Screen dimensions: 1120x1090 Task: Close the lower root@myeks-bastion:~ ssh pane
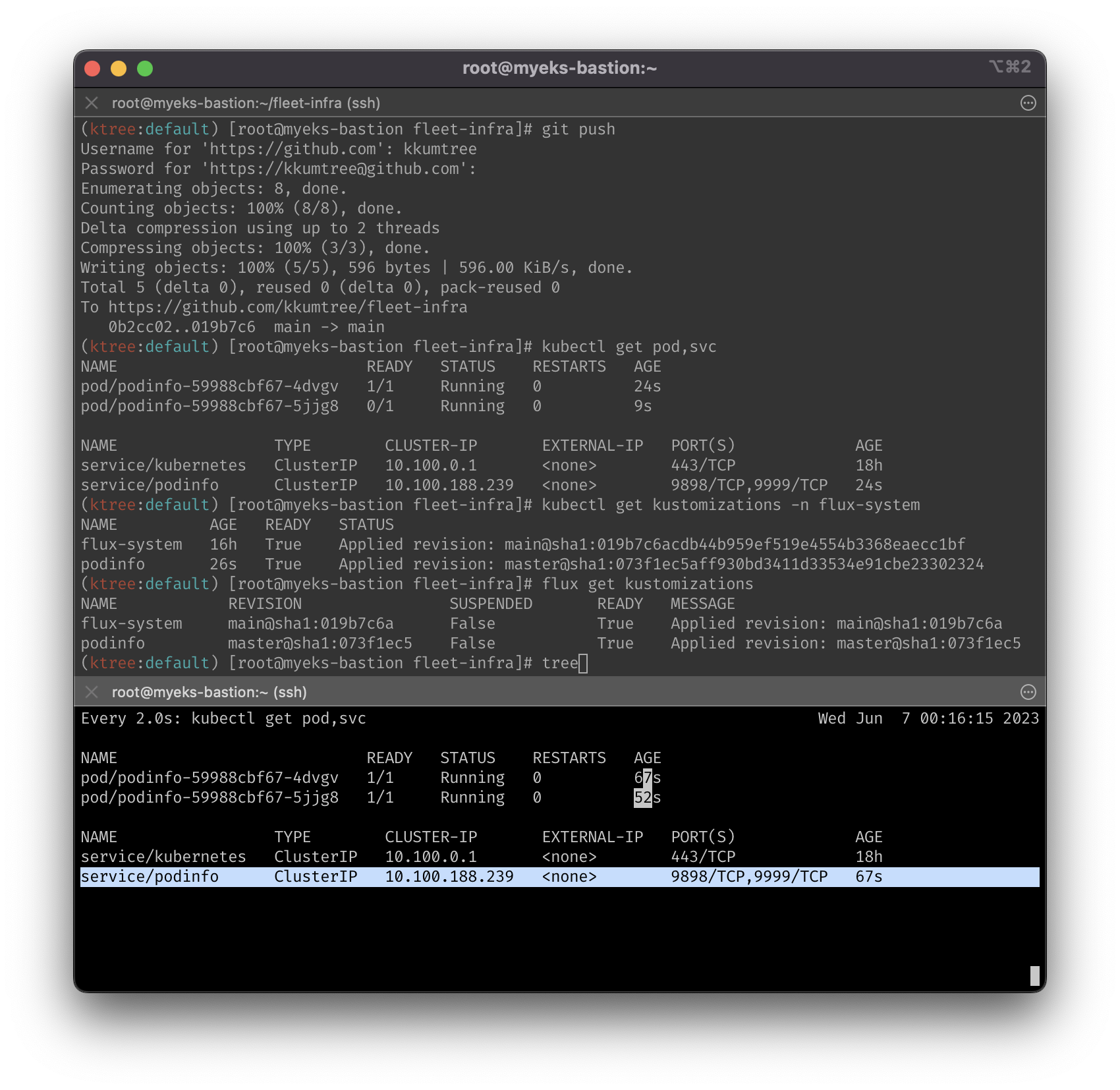point(92,692)
